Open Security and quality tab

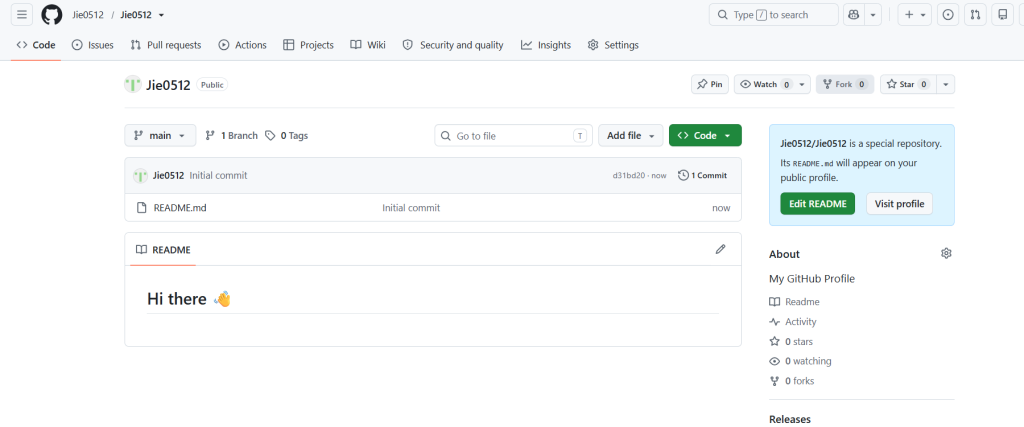(453, 45)
